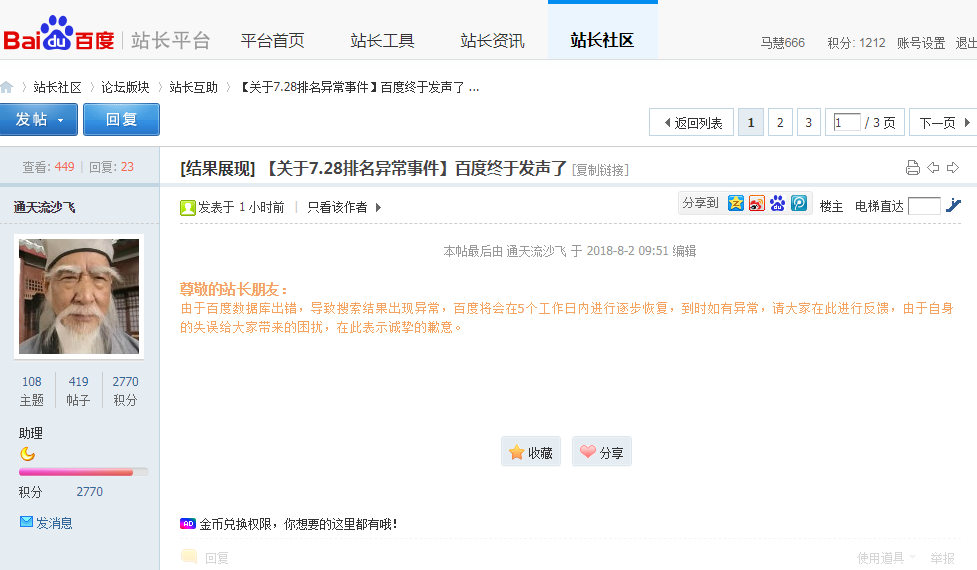Share to Qzone star icon
The image size is (977, 570).
pyautogui.click(x=736, y=203)
